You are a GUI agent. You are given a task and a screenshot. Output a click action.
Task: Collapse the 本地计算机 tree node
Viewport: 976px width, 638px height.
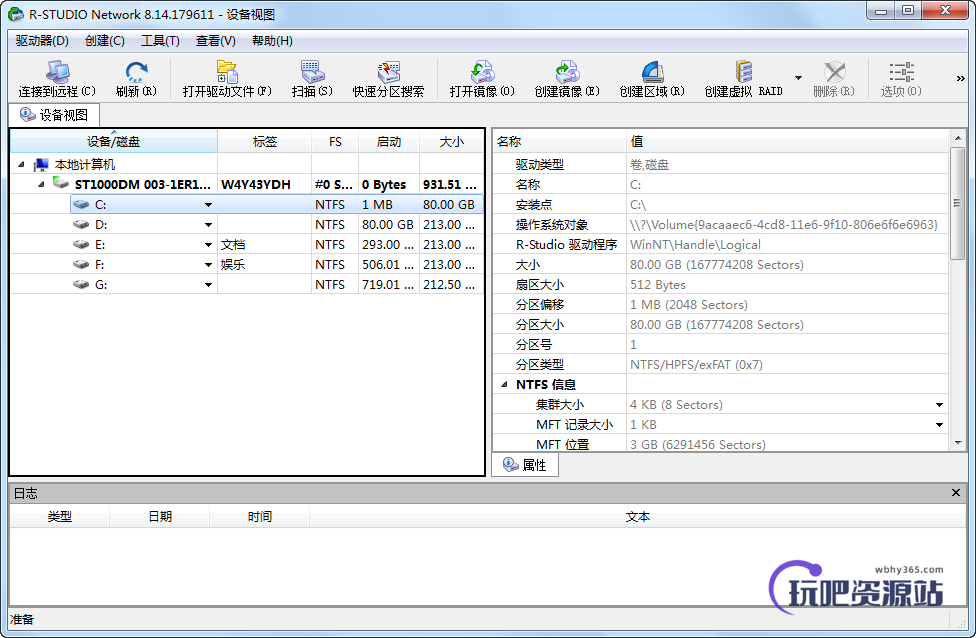click(x=22, y=164)
